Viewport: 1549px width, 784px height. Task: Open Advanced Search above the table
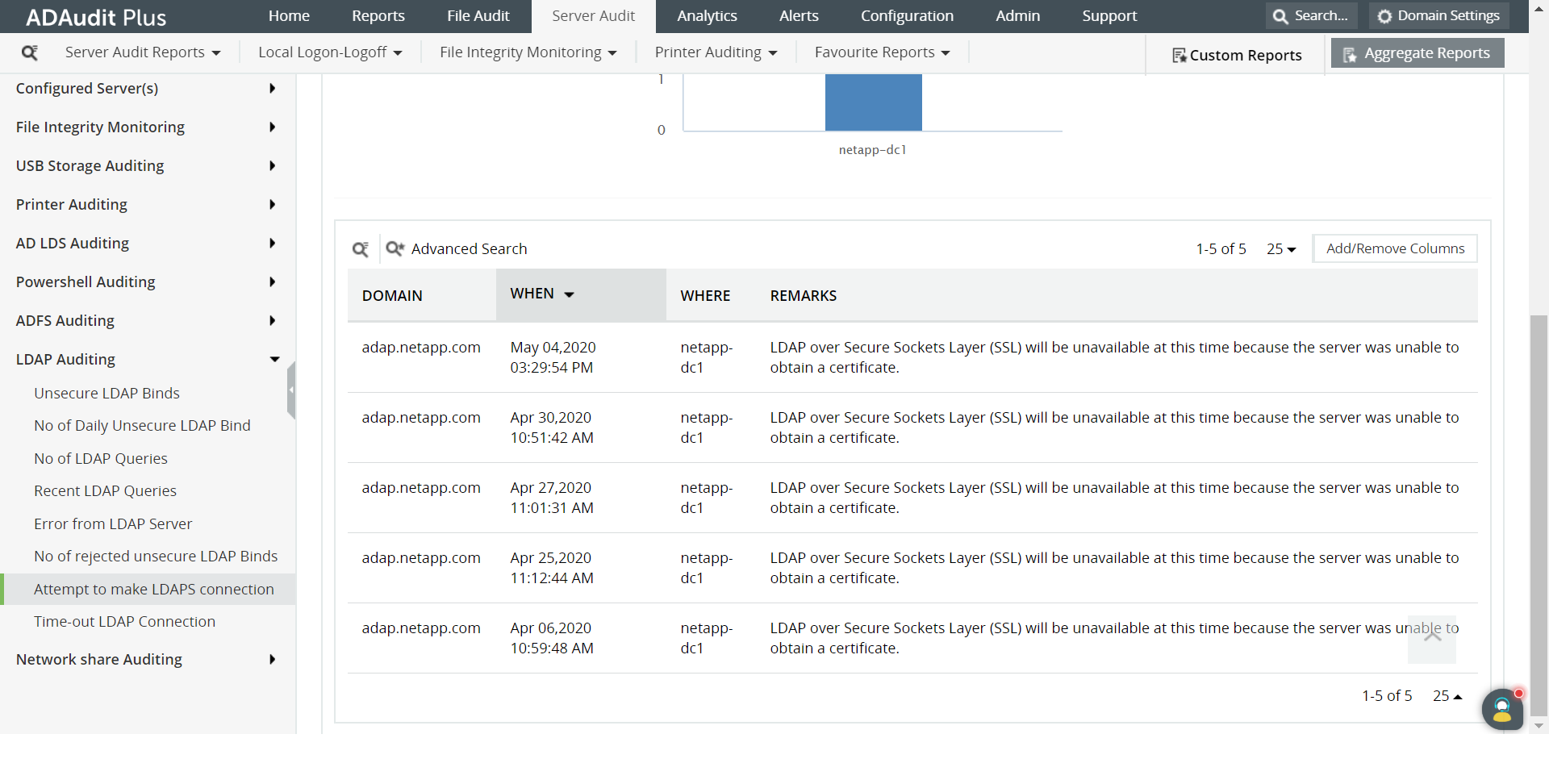(457, 248)
